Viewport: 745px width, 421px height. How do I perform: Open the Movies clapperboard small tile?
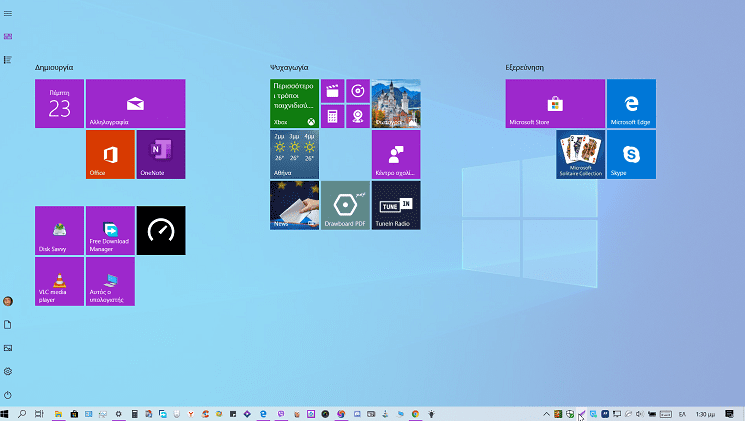point(333,91)
